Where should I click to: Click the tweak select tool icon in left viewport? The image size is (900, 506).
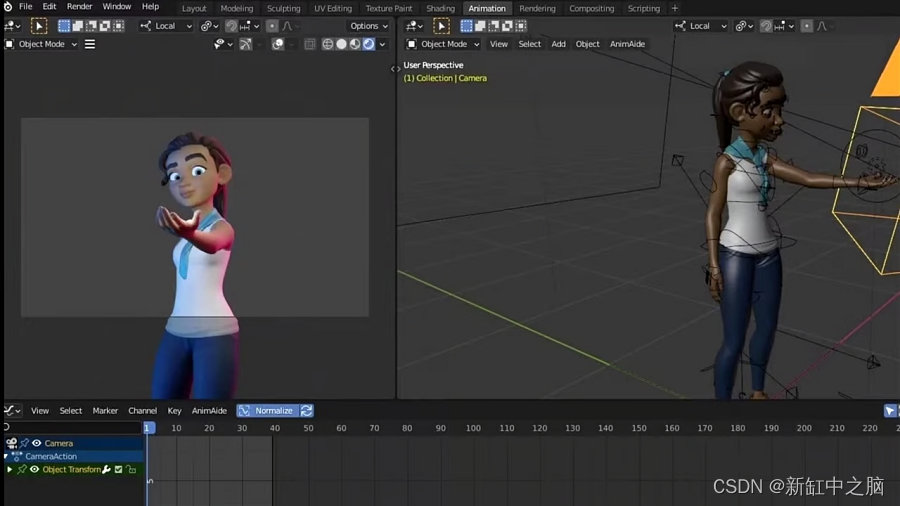tap(39, 26)
